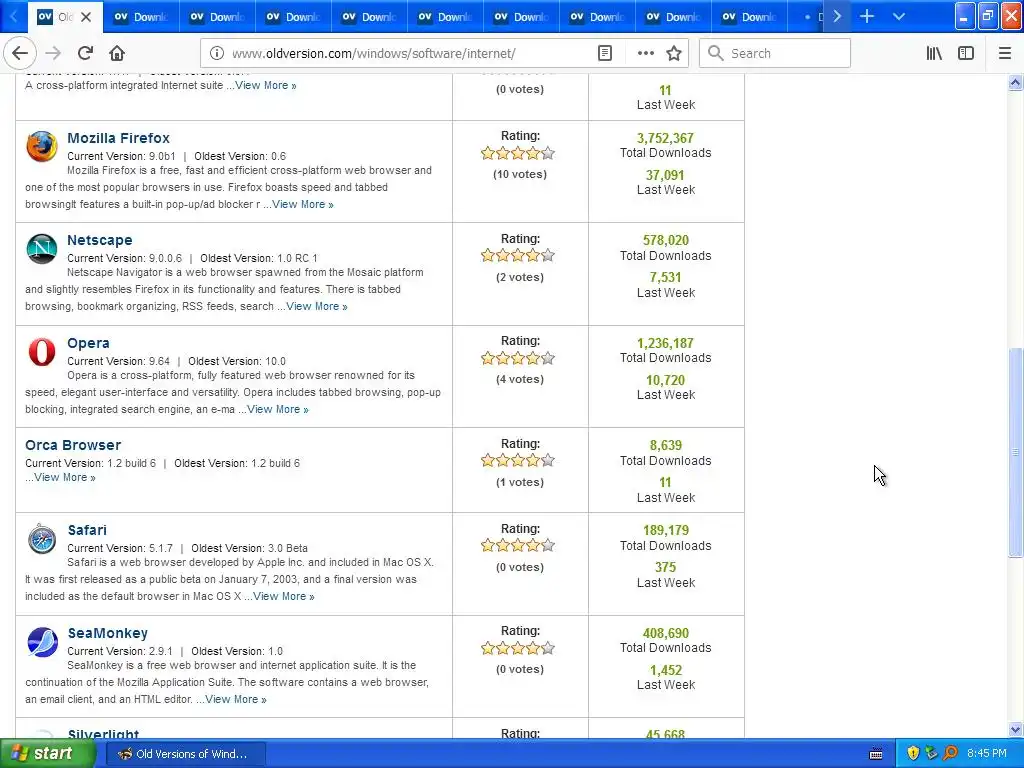Open a new tab with plus button
Viewport: 1024px width, 768px height.
point(867,16)
